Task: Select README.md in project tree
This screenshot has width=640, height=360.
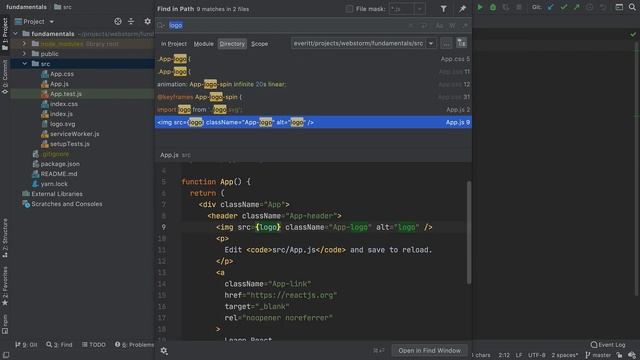Action: click(x=59, y=174)
